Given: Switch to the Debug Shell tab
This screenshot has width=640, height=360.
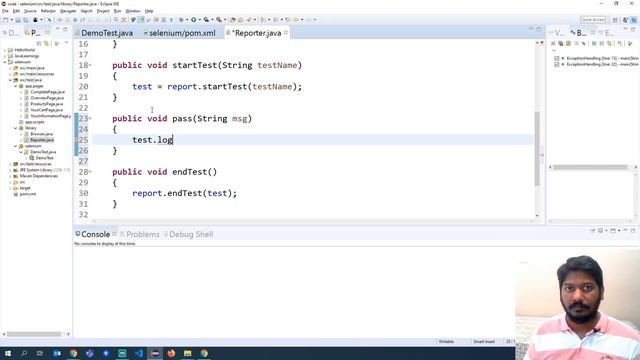Looking at the screenshot, I should click(191, 234).
